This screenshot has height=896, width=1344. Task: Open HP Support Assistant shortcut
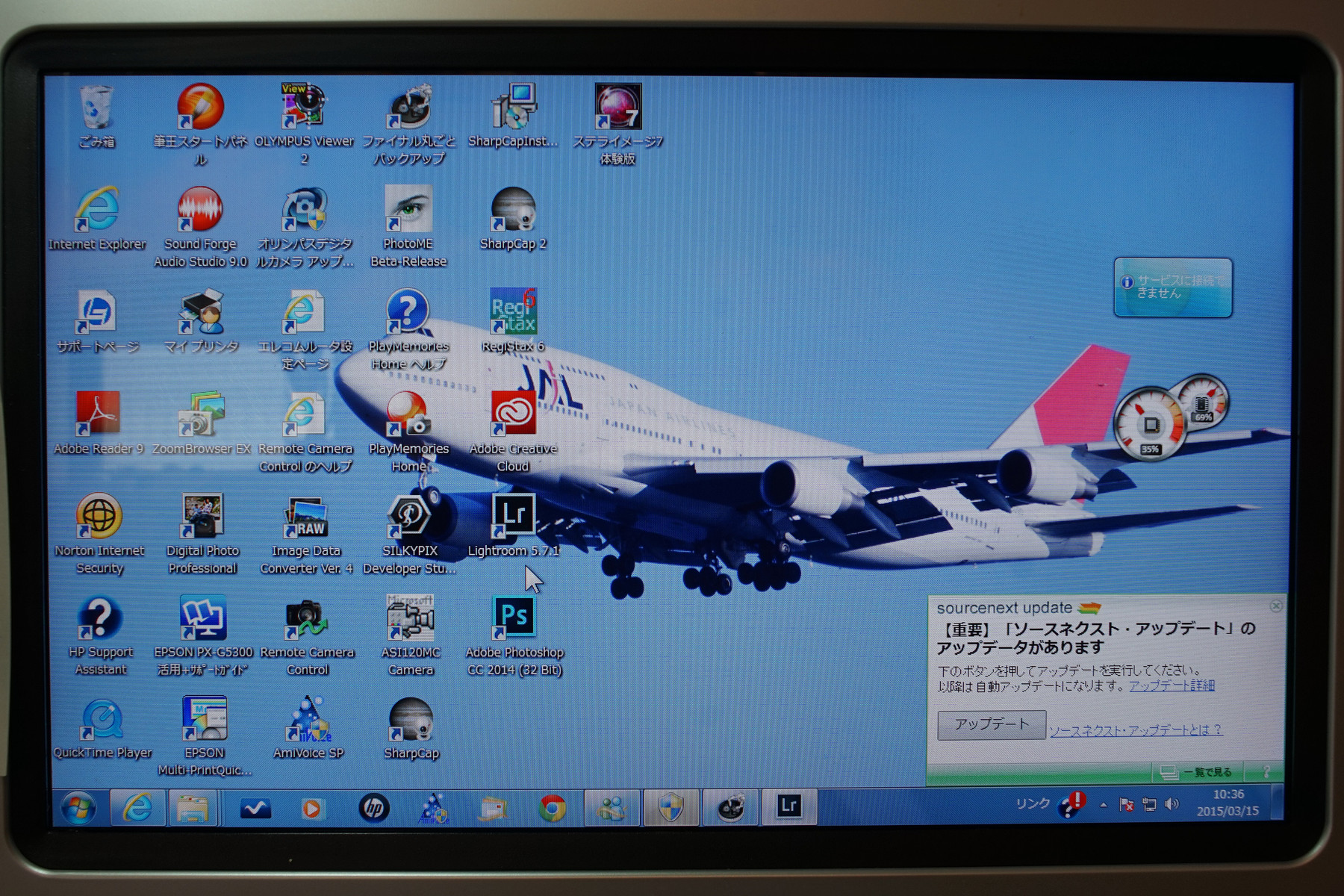[x=100, y=636]
